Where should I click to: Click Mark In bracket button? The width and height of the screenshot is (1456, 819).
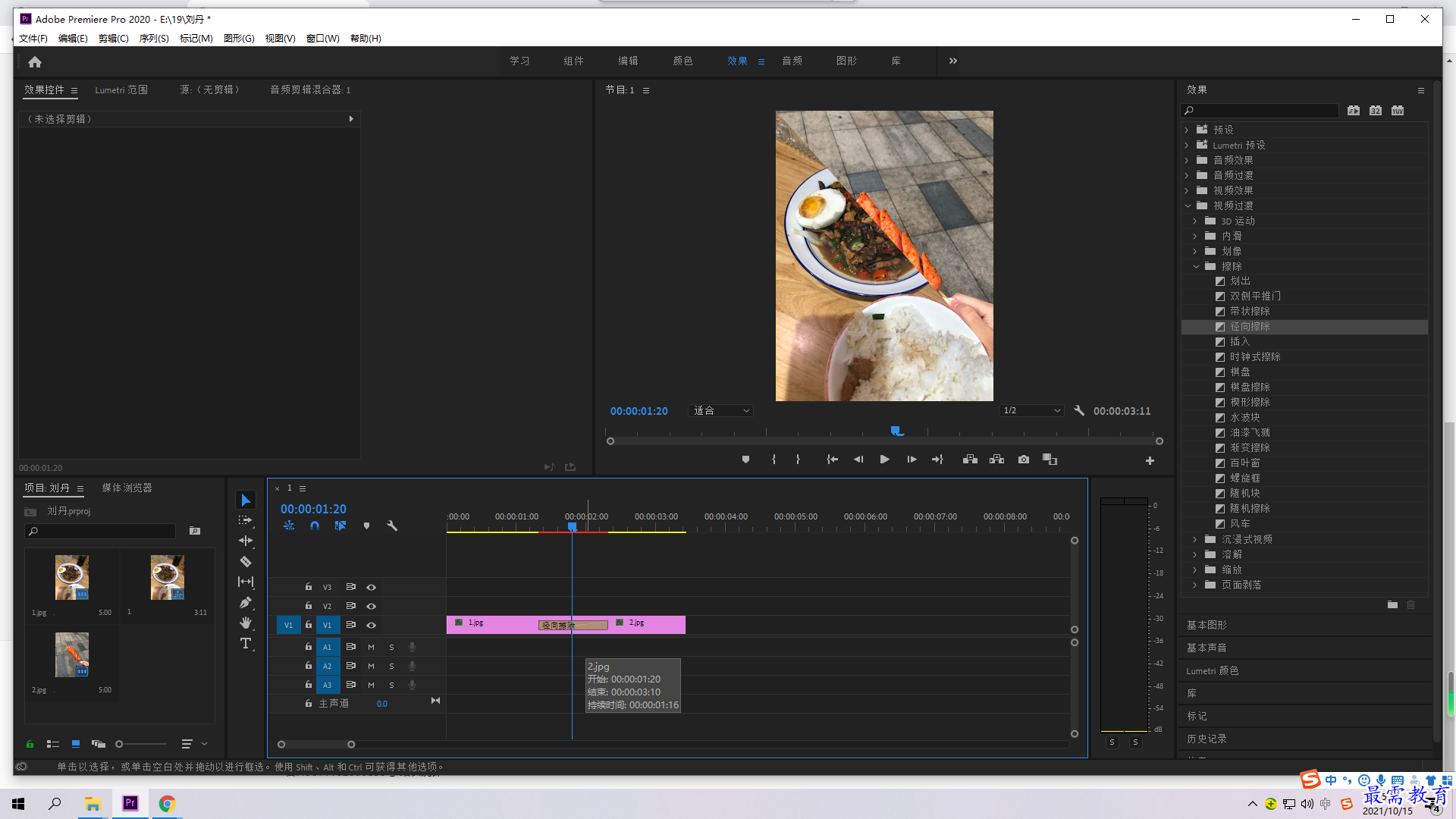click(x=773, y=460)
